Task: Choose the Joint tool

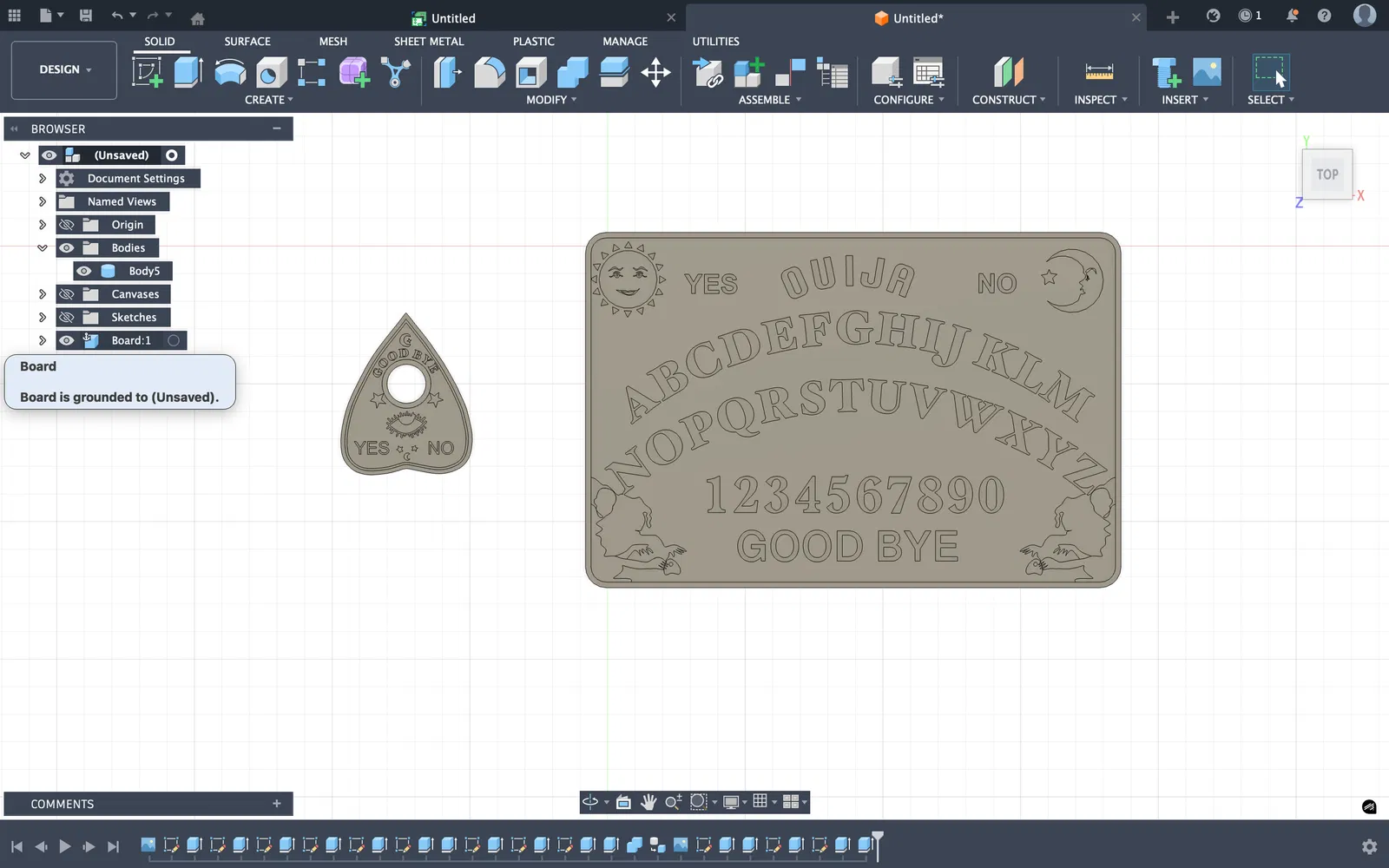Action: pos(790,72)
